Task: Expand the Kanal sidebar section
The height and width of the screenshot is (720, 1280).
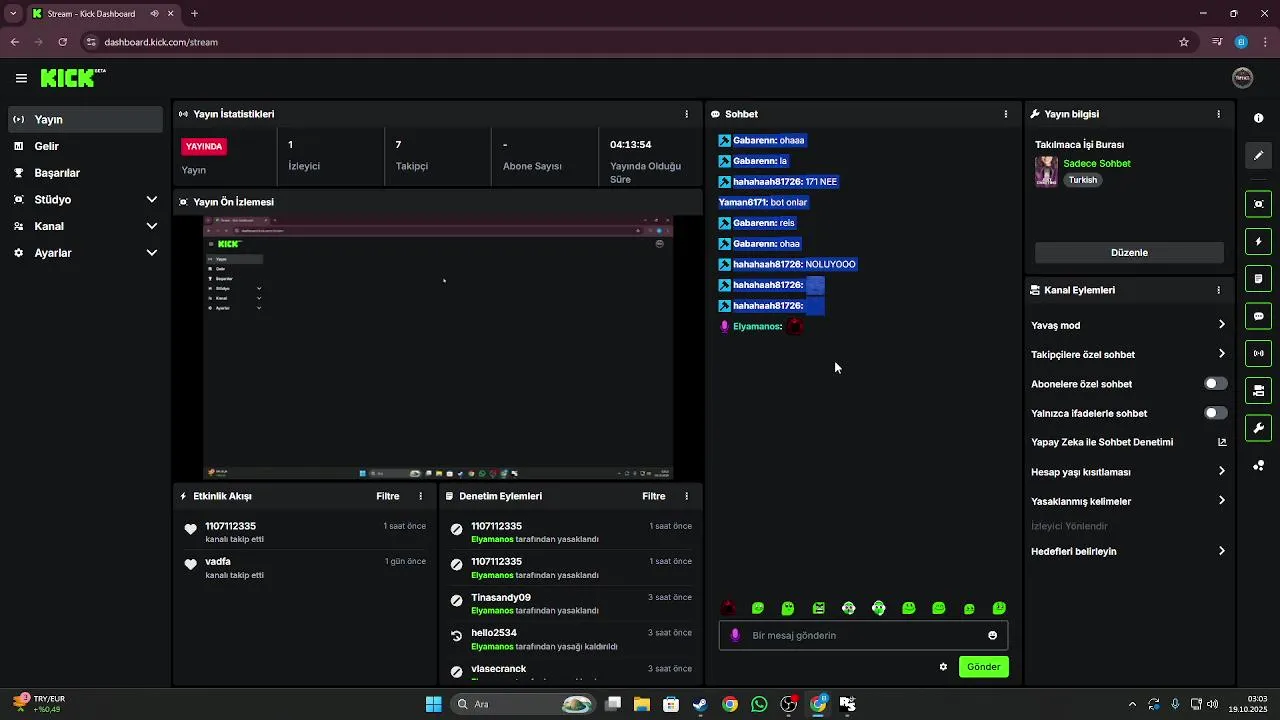Action: tap(86, 226)
